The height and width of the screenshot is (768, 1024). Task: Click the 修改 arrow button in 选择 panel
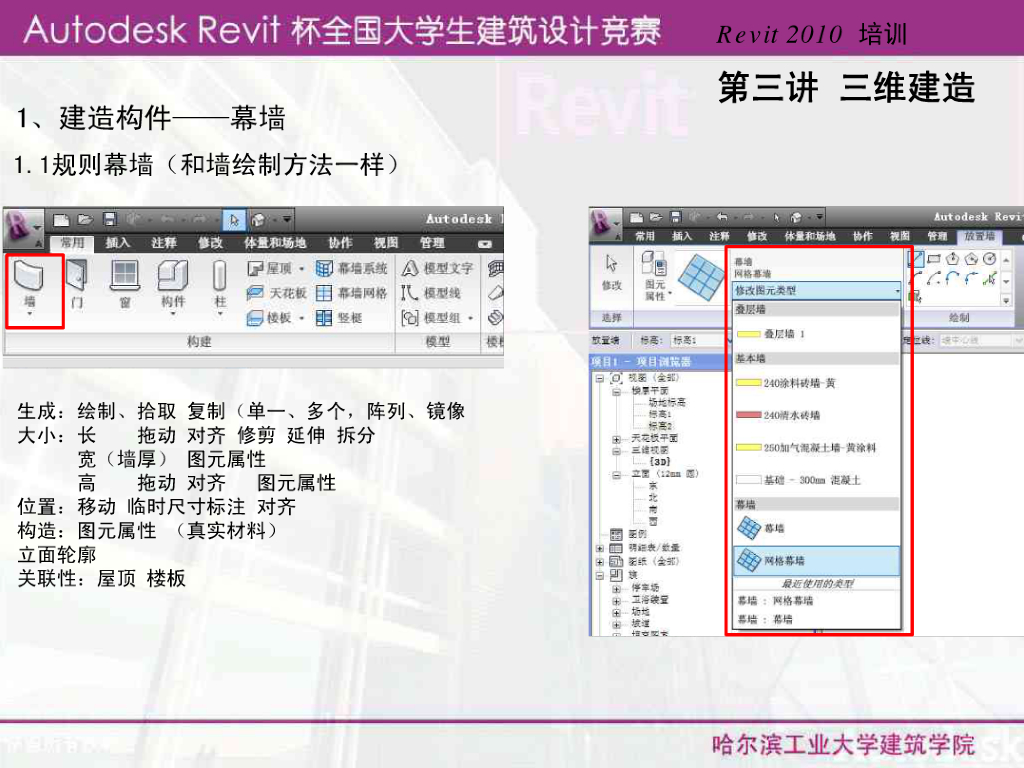tap(611, 272)
